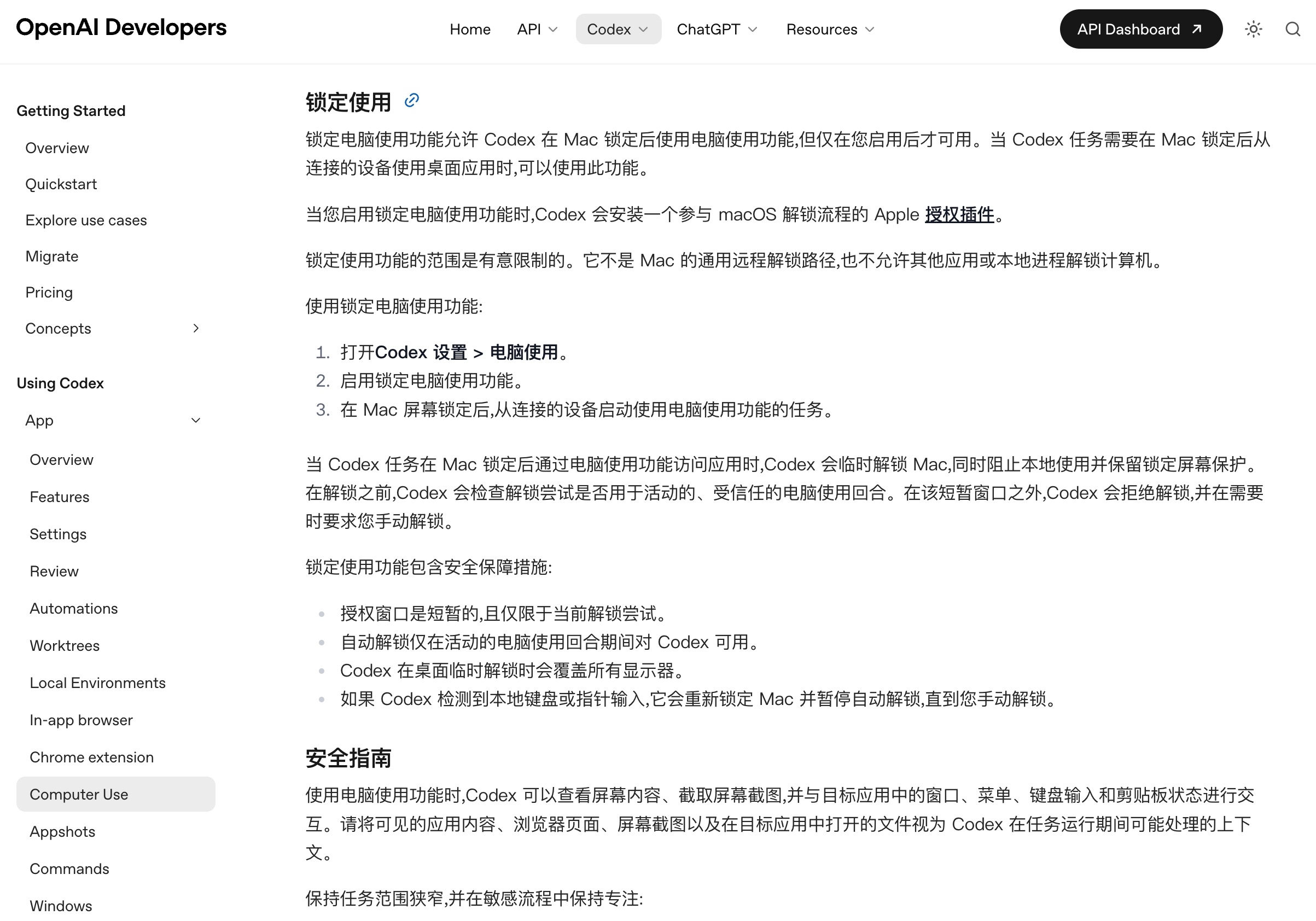This screenshot has width=1316, height=921.
Task: Open search with the magnifier icon
Action: coord(1292,29)
